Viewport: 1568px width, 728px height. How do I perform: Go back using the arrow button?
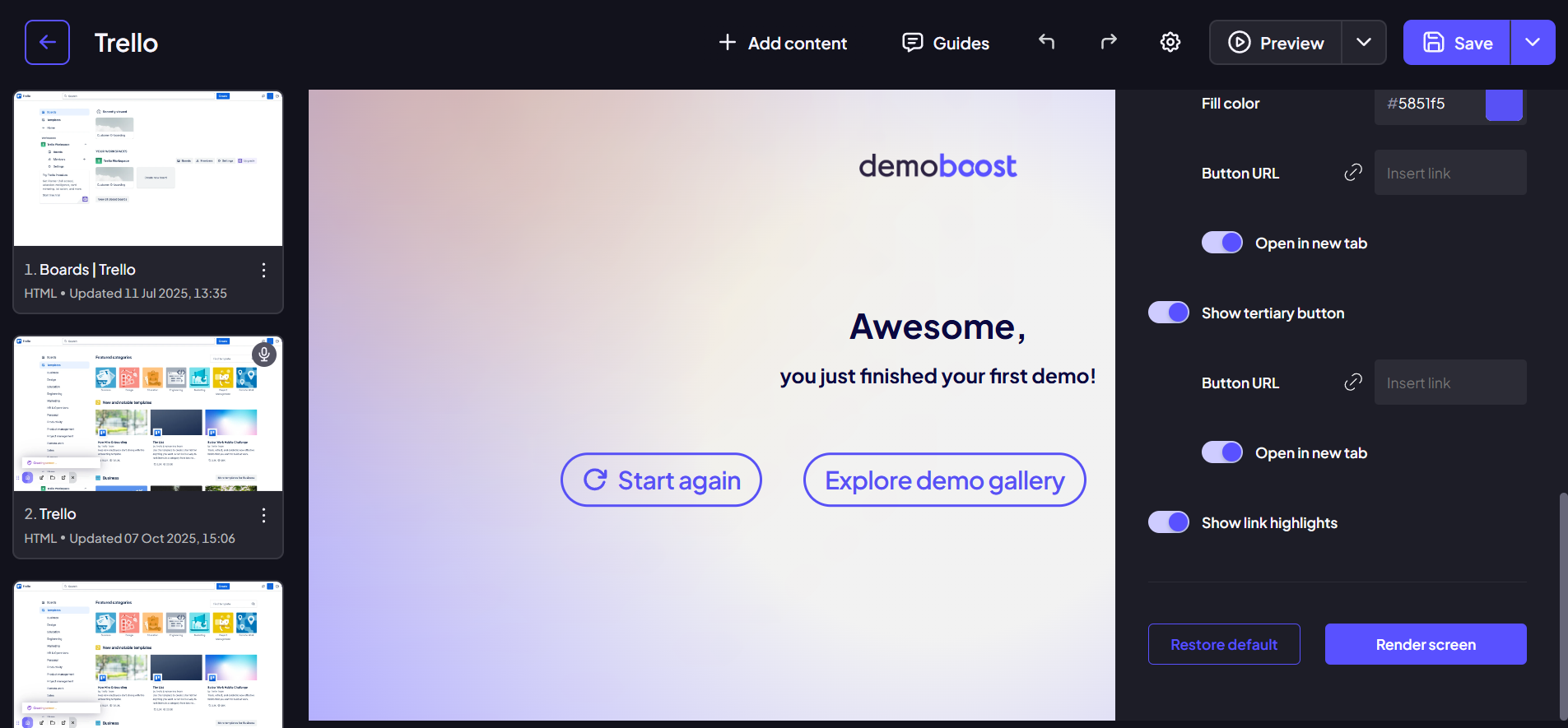[47, 42]
